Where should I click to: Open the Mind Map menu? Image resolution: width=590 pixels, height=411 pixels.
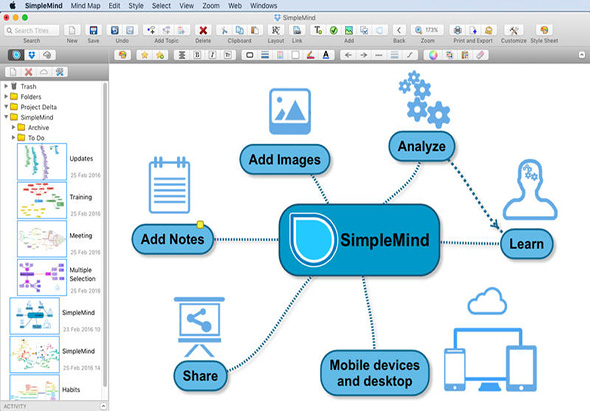[x=85, y=6]
